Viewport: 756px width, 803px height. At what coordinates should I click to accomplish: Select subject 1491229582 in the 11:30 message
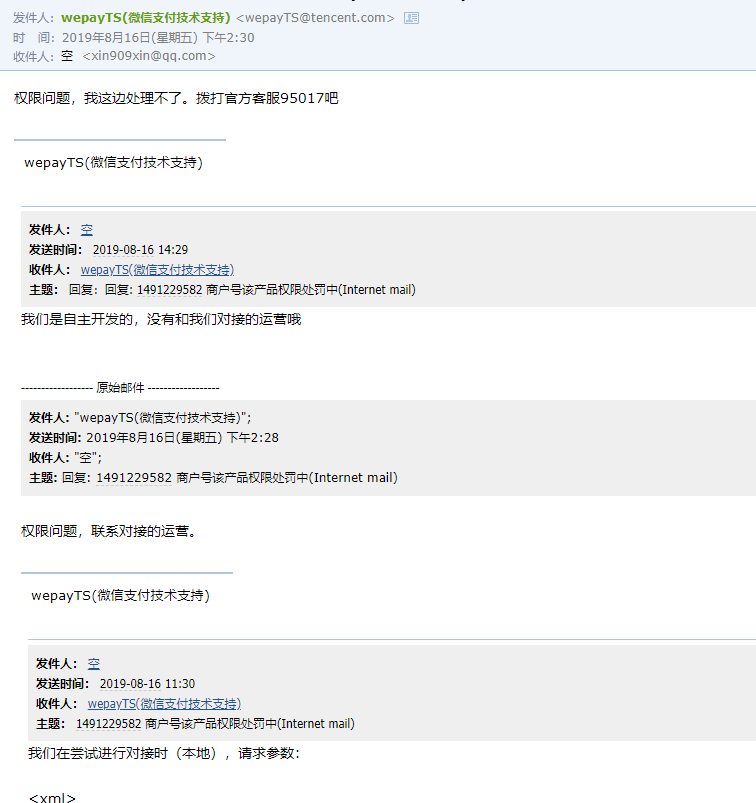tap(215, 724)
